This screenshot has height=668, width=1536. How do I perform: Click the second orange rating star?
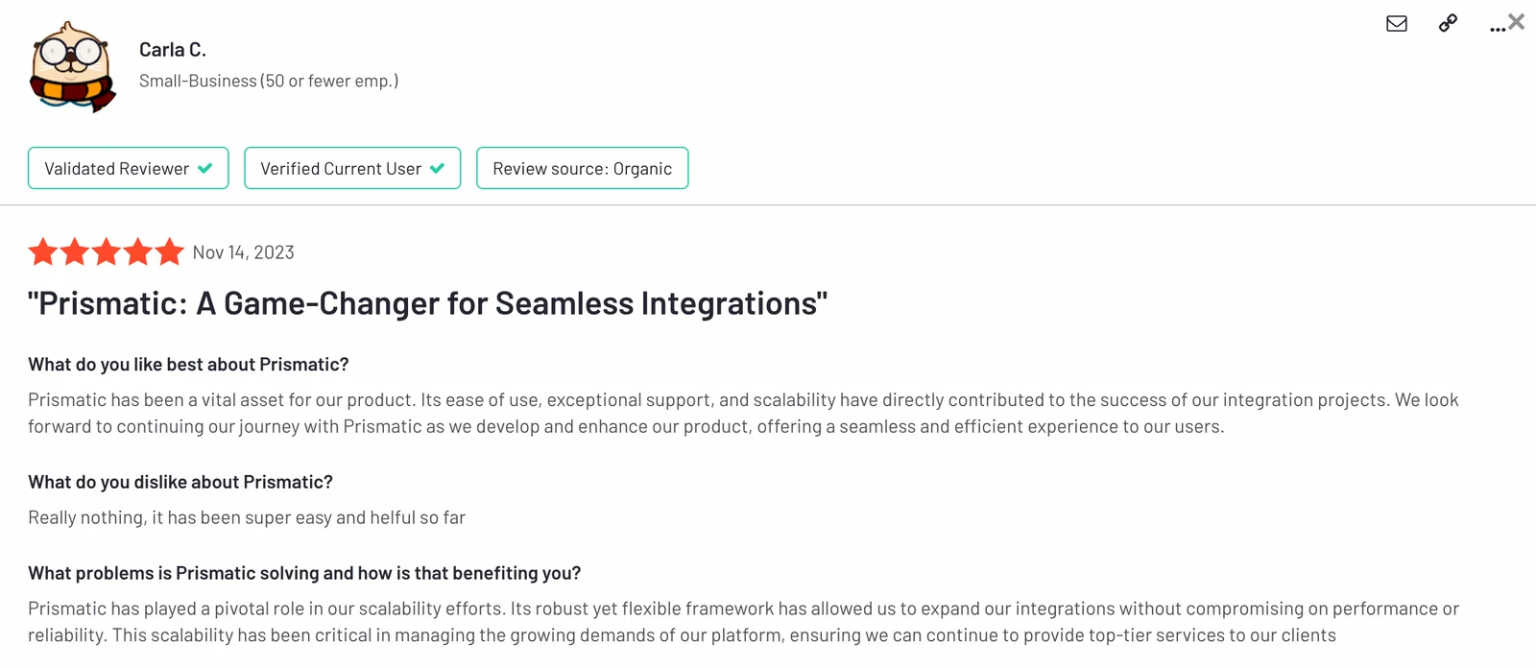(74, 252)
